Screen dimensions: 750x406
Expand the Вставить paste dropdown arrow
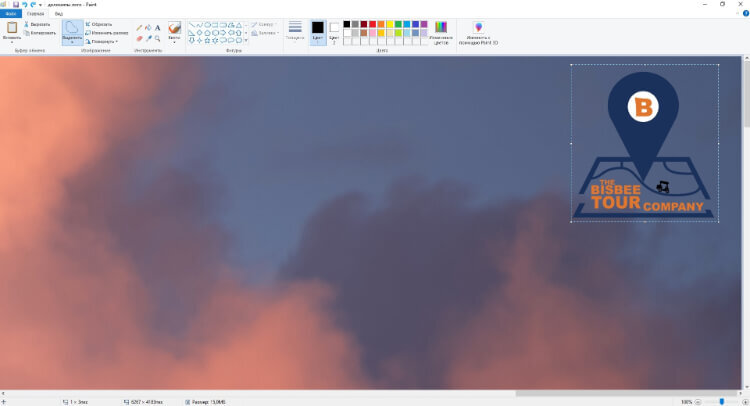tap(12, 40)
